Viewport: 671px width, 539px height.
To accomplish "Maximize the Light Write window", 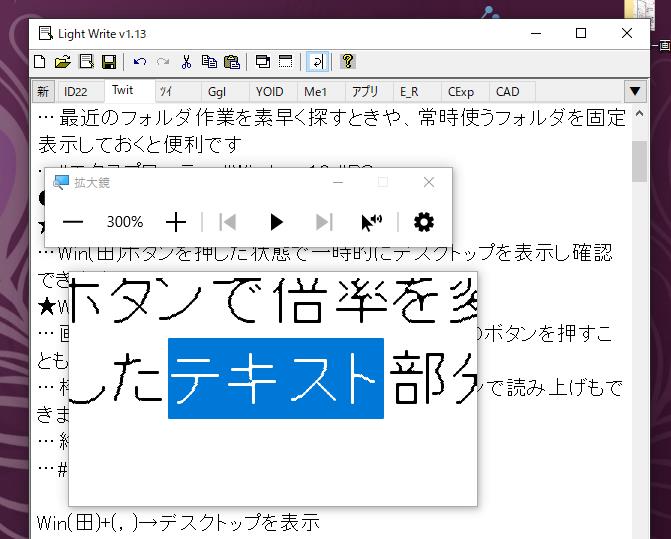I will (581, 33).
